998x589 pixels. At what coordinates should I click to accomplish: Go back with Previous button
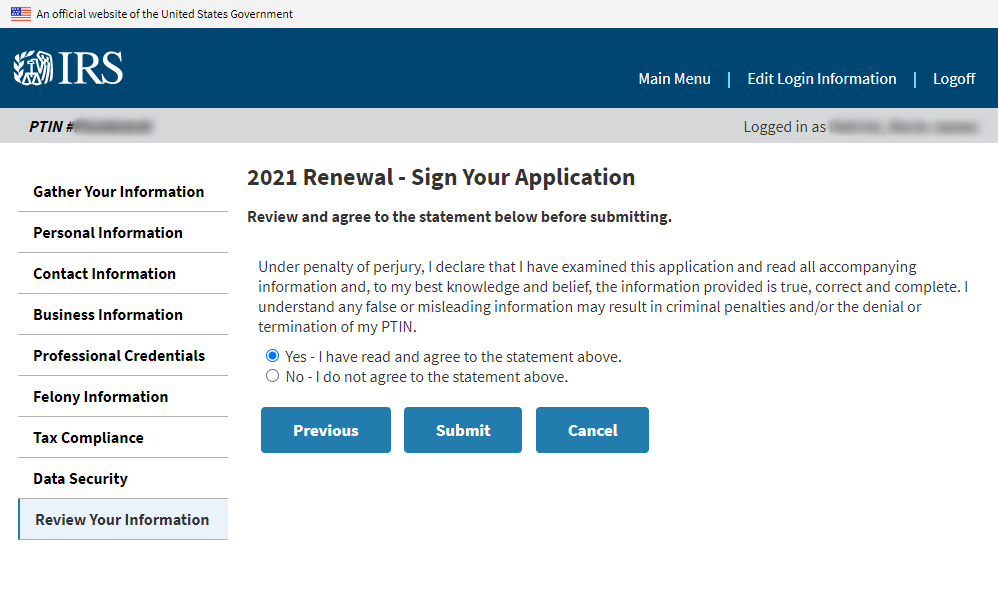[x=326, y=430]
